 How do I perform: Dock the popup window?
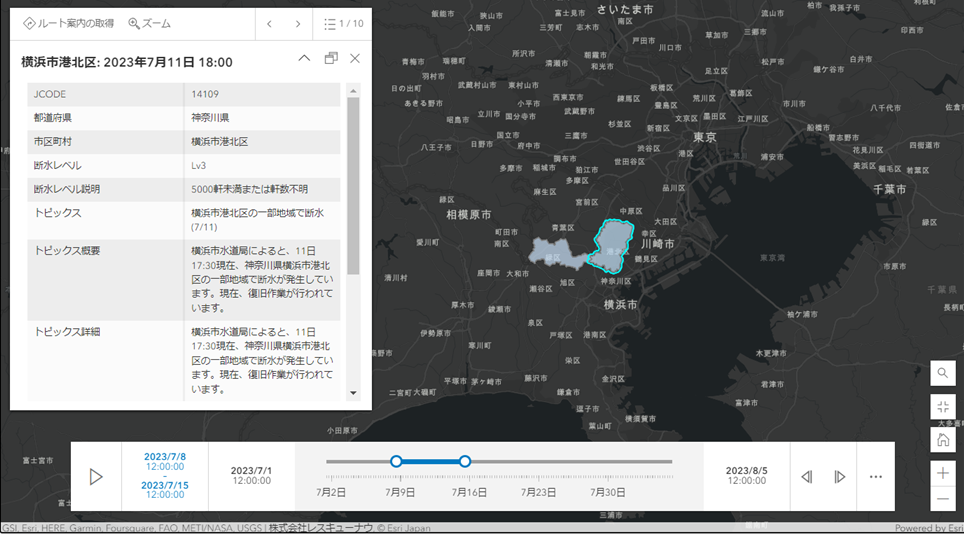coord(331,59)
